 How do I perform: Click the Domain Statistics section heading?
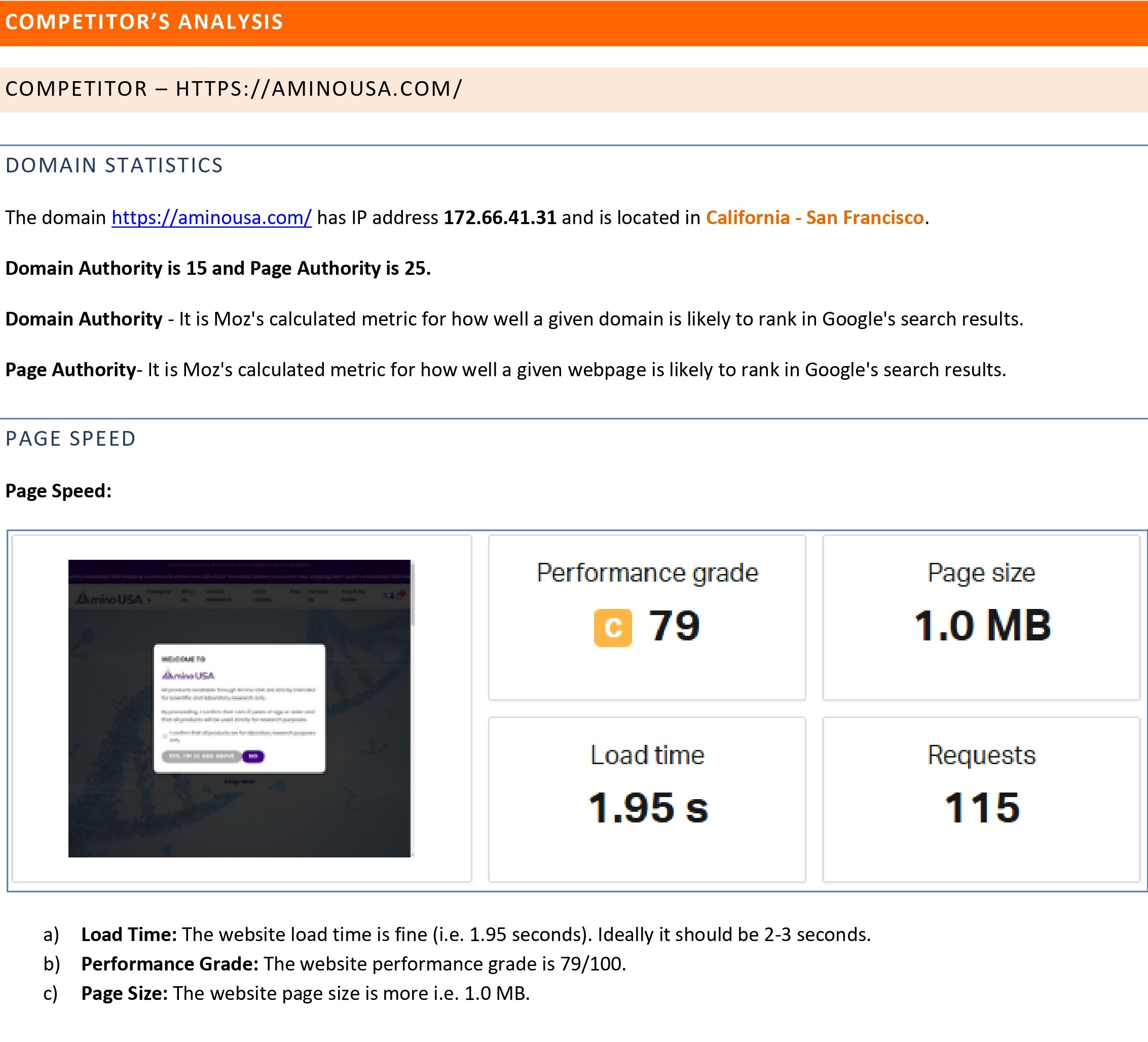(x=114, y=165)
